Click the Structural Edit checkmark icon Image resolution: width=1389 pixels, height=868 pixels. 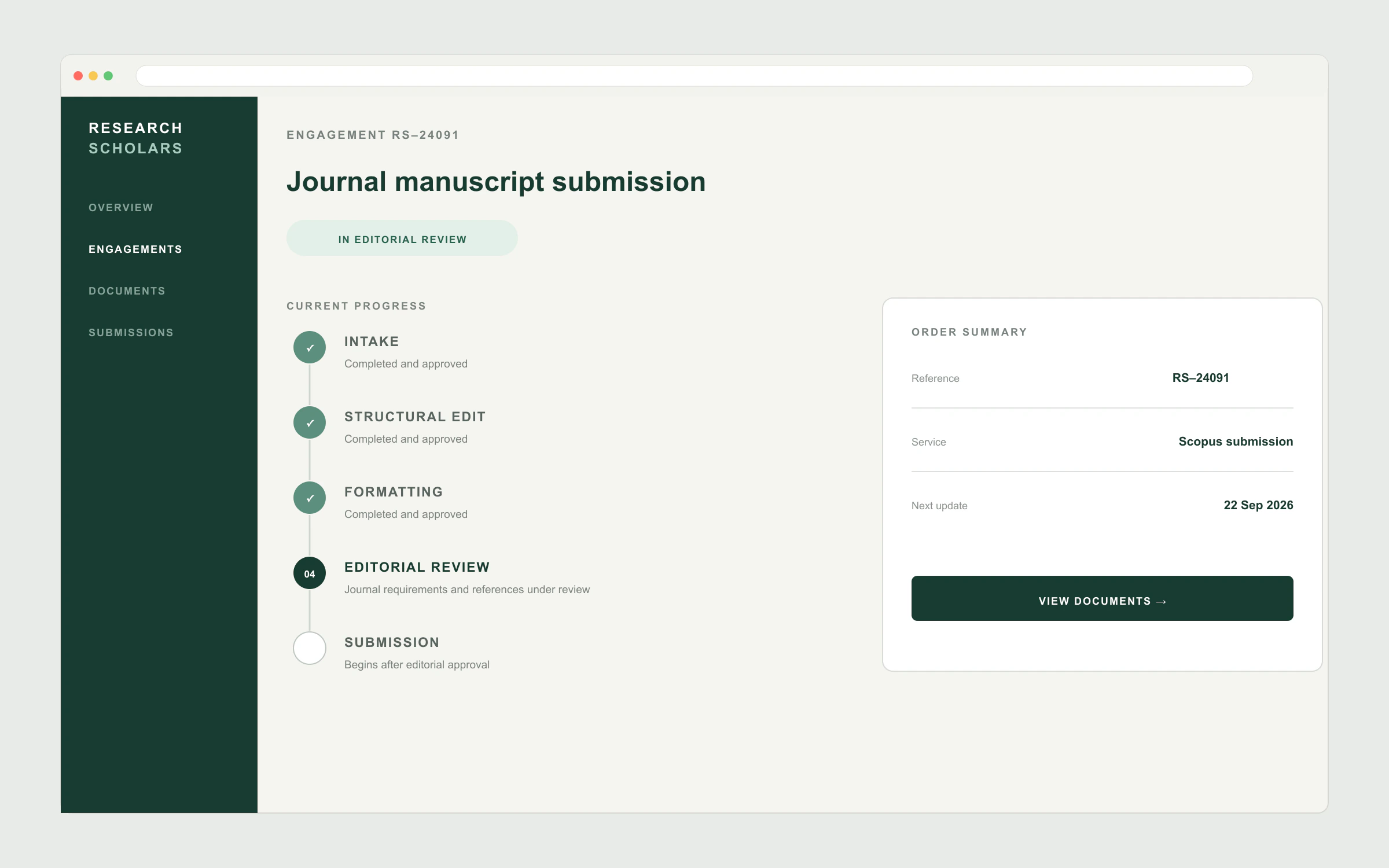[x=310, y=422]
